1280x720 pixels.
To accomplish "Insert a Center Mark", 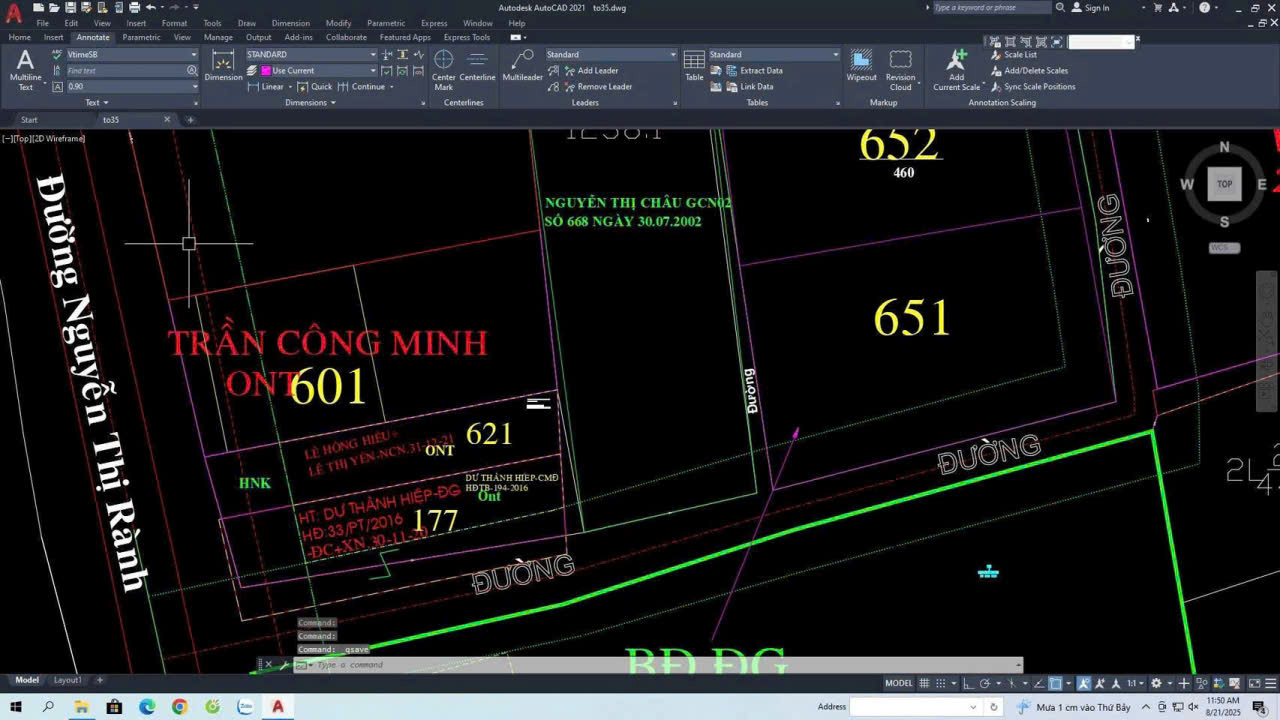I will pyautogui.click(x=444, y=69).
